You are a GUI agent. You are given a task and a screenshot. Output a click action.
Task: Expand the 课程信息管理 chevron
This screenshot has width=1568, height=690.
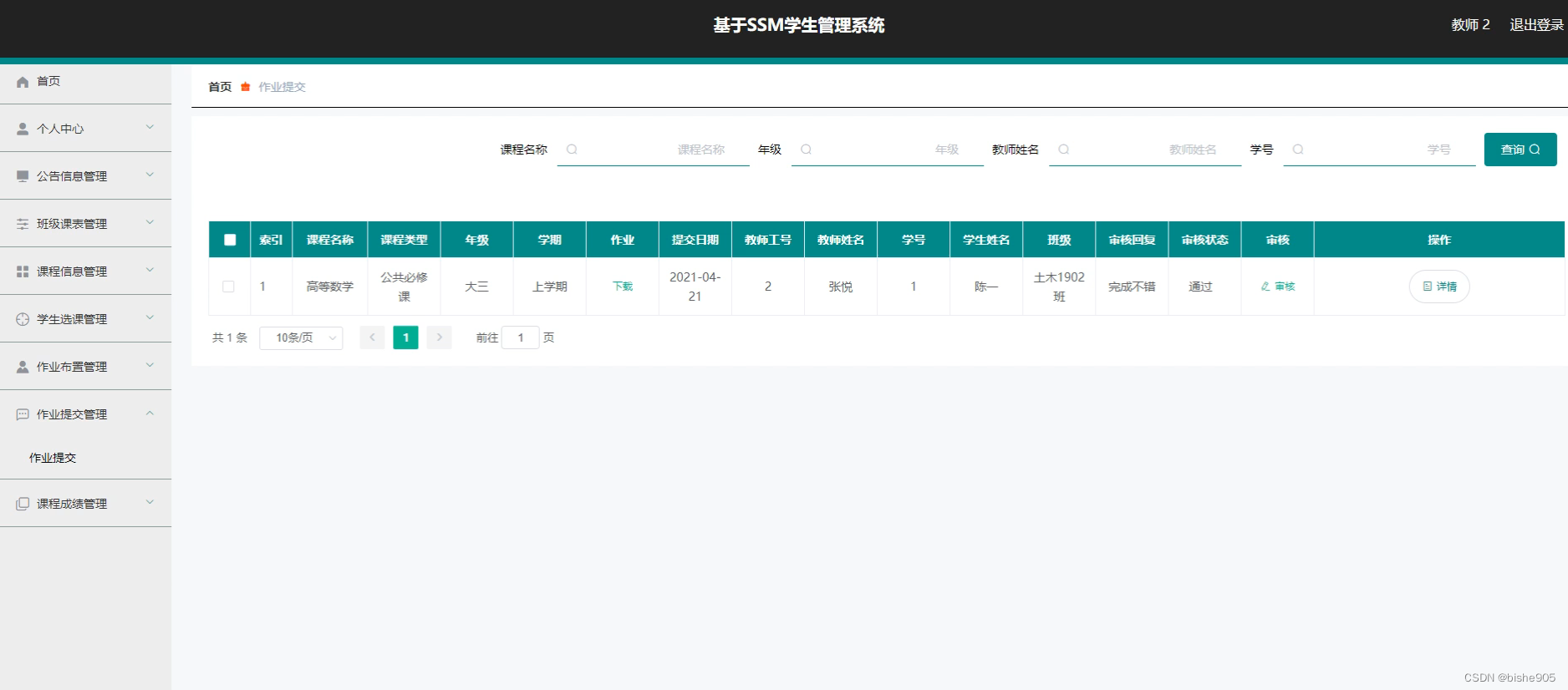click(150, 270)
